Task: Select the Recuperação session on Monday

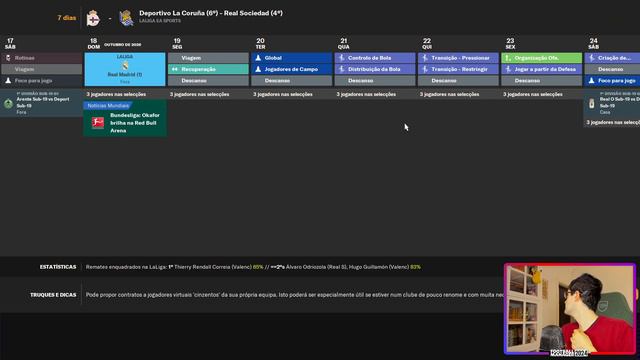Action: tap(208, 69)
